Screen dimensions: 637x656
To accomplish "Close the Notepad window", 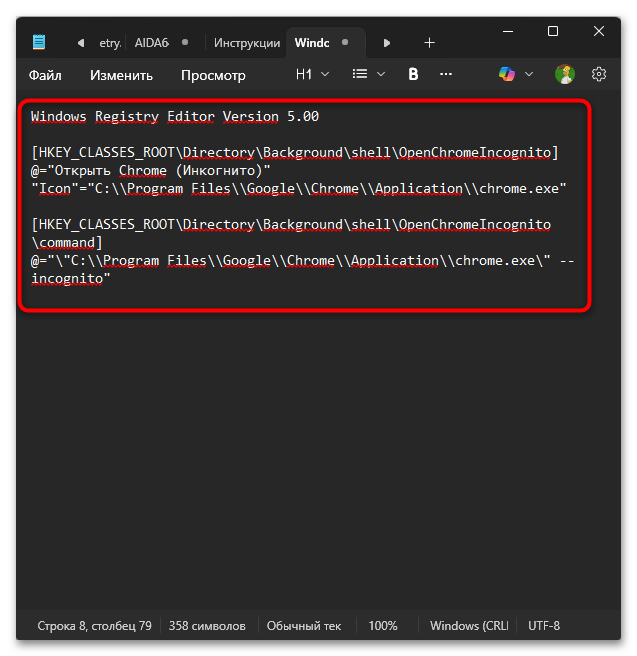I will (x=599, y=31).
